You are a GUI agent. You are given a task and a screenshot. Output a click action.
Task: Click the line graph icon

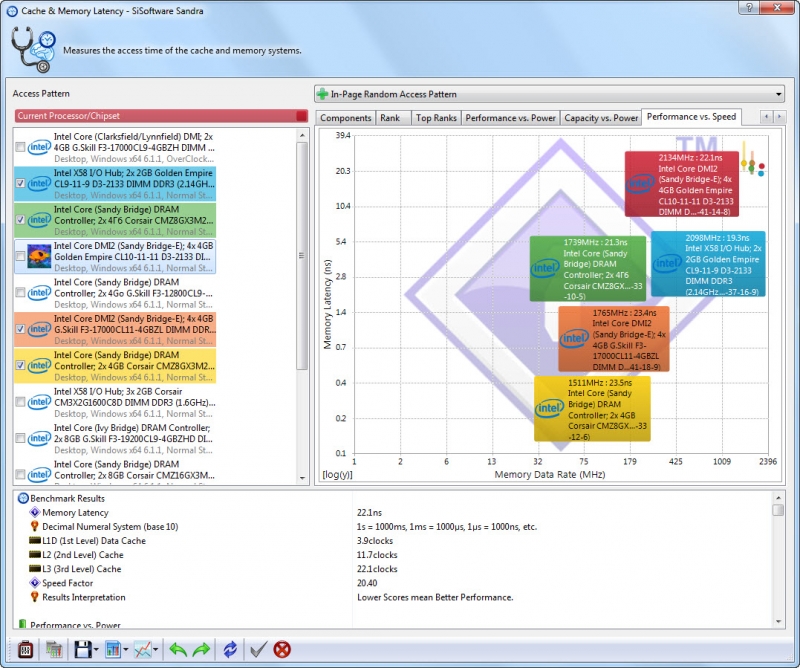click(x=142, y=649)
